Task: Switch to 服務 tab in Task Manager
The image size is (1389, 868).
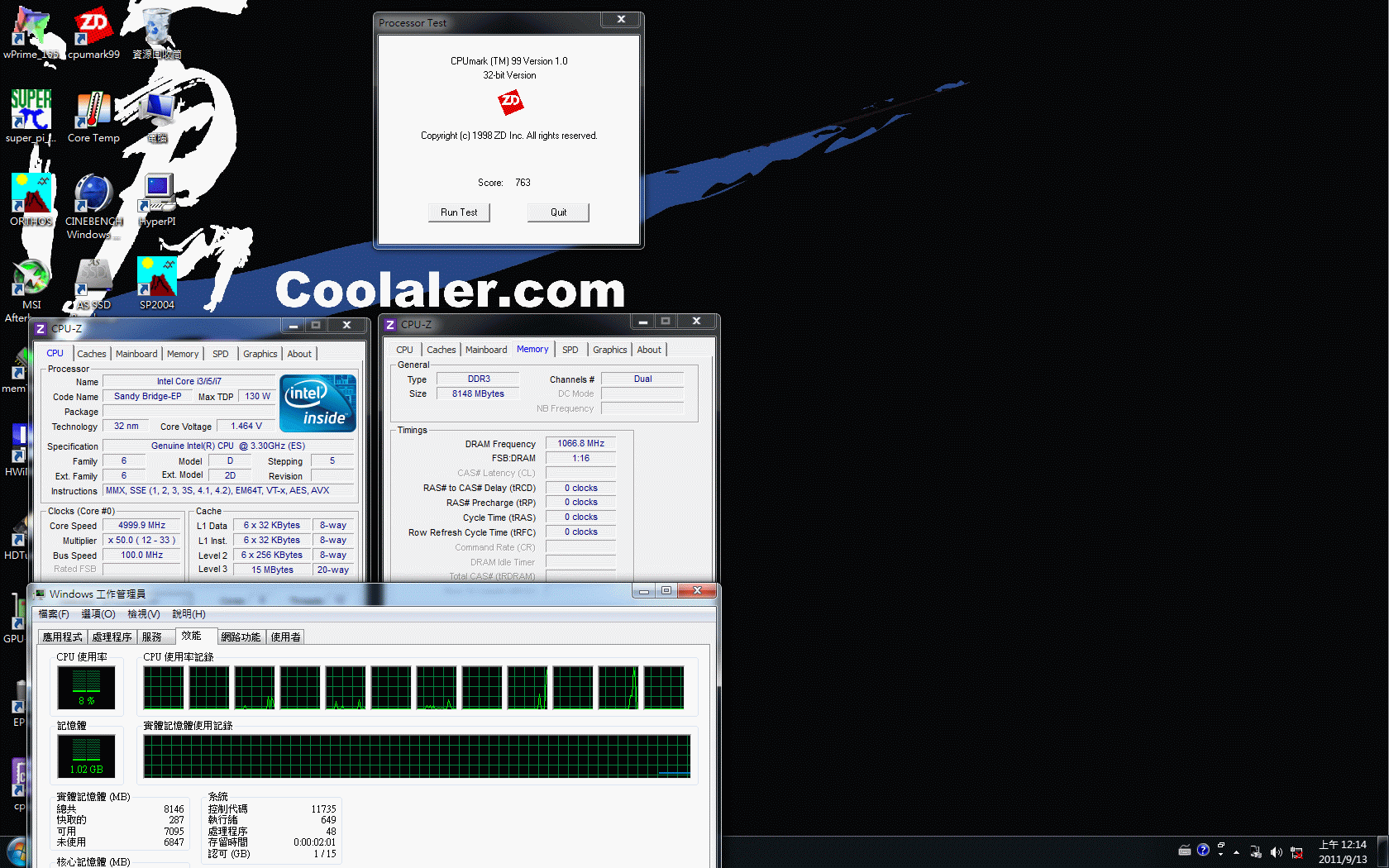Action: [x=156, y=637]
